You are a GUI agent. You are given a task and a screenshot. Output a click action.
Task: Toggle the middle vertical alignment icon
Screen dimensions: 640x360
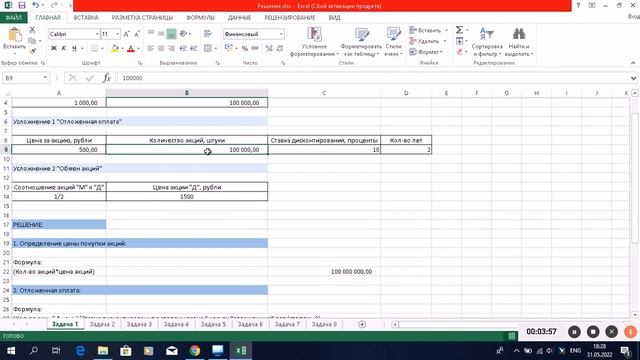click(x=161, y=33)
